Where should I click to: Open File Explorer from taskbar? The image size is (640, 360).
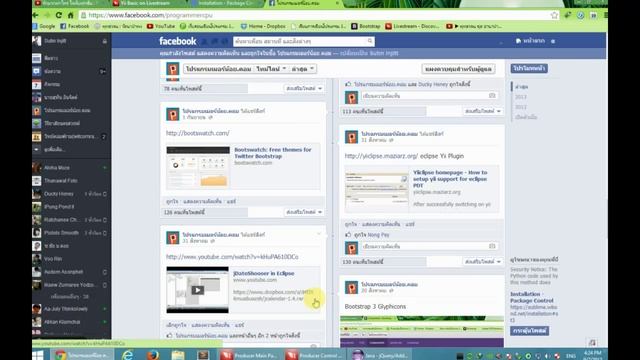[x=178, y=355]
